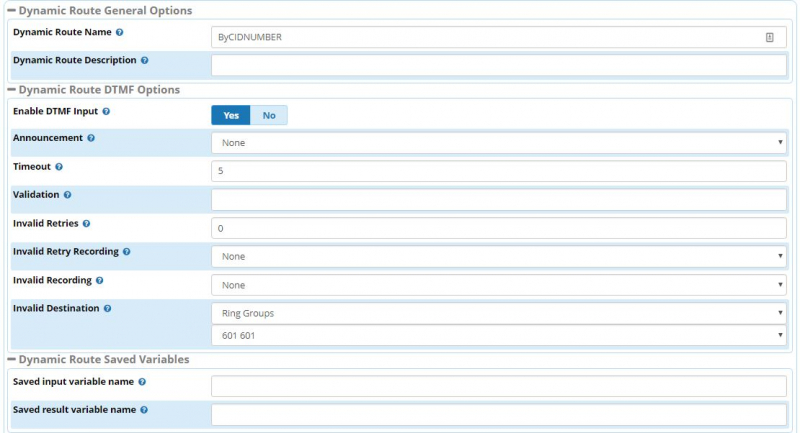Collapse Dynamic Route General Options section

point(11,11)
